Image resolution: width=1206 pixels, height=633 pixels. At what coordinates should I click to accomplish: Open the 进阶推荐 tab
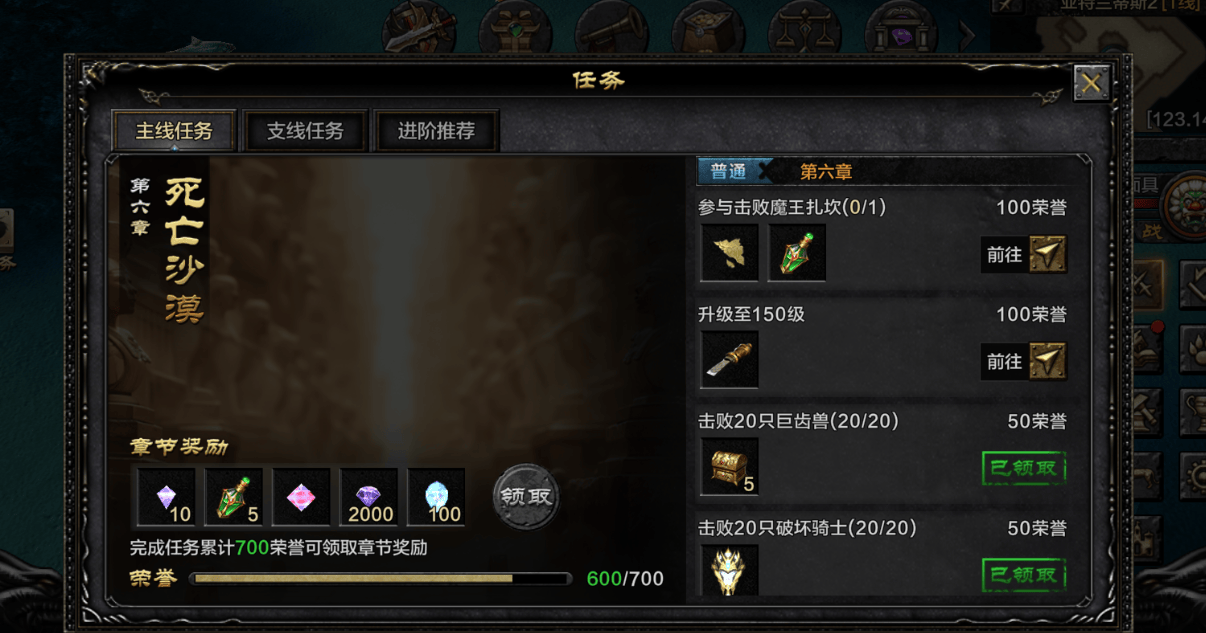coord(436,131)
